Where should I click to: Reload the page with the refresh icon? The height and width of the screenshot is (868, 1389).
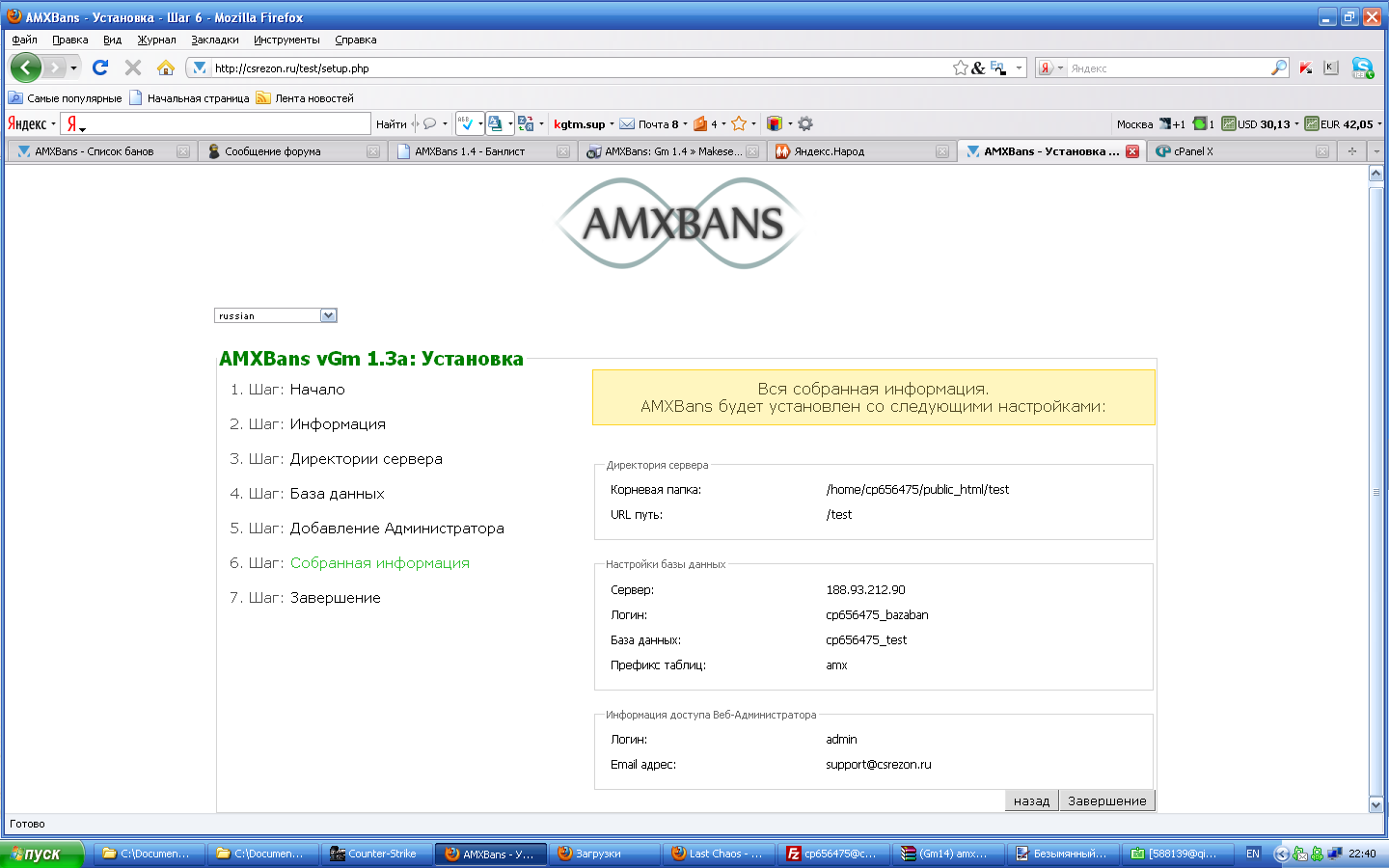(100, 68)
